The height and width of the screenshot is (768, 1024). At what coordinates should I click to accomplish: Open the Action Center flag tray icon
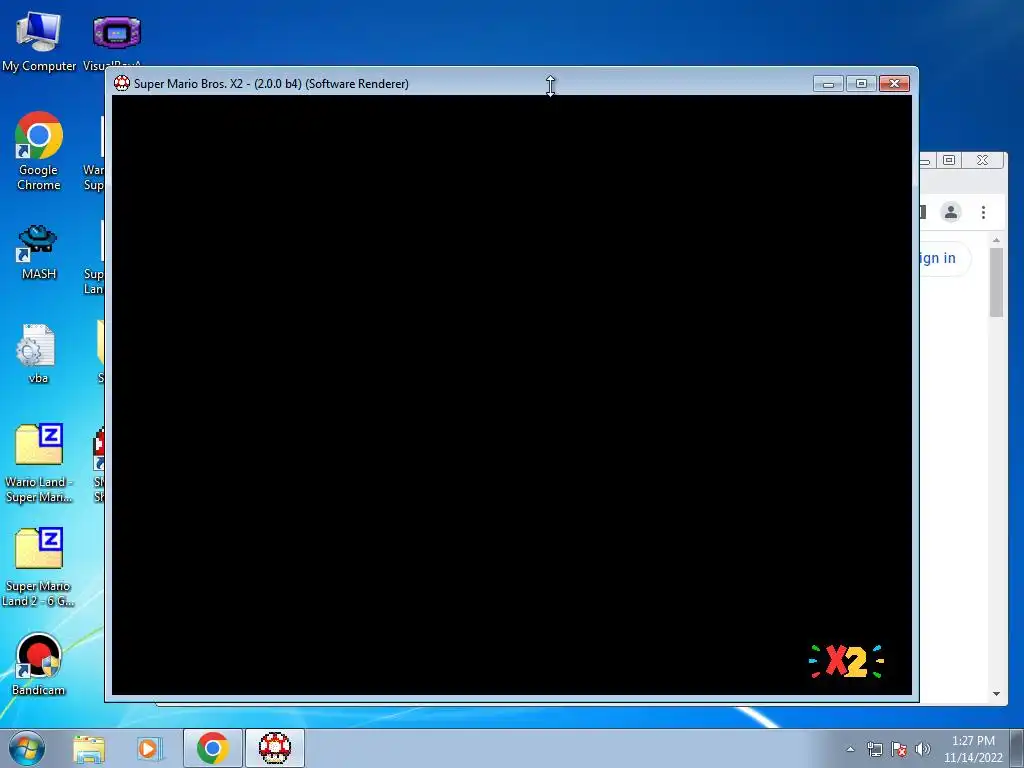(x=899, y=749)
